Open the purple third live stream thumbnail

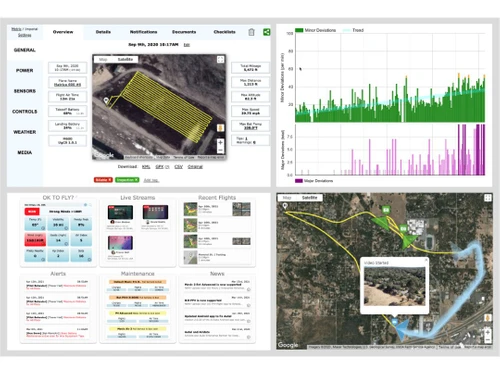[x=120, y=243]
